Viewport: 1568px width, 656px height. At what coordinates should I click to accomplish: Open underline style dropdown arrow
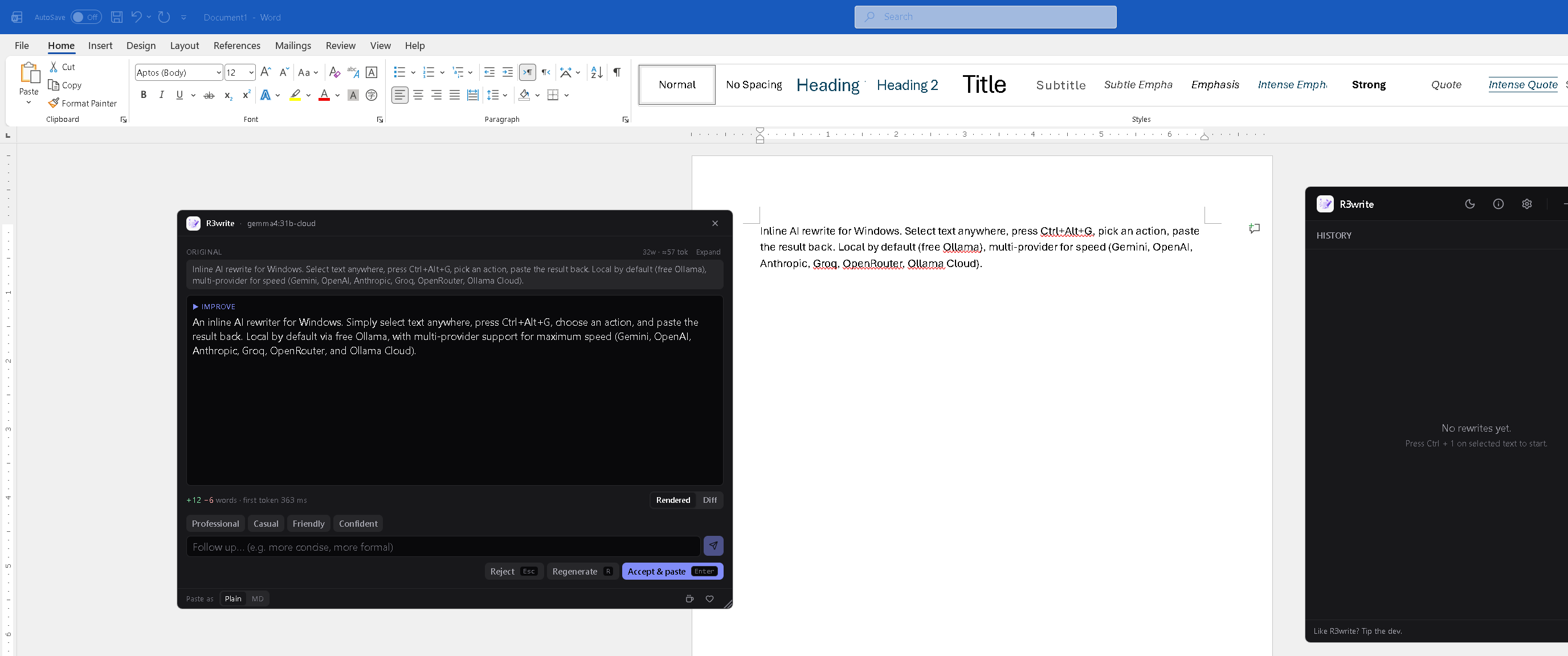[193, 96]
